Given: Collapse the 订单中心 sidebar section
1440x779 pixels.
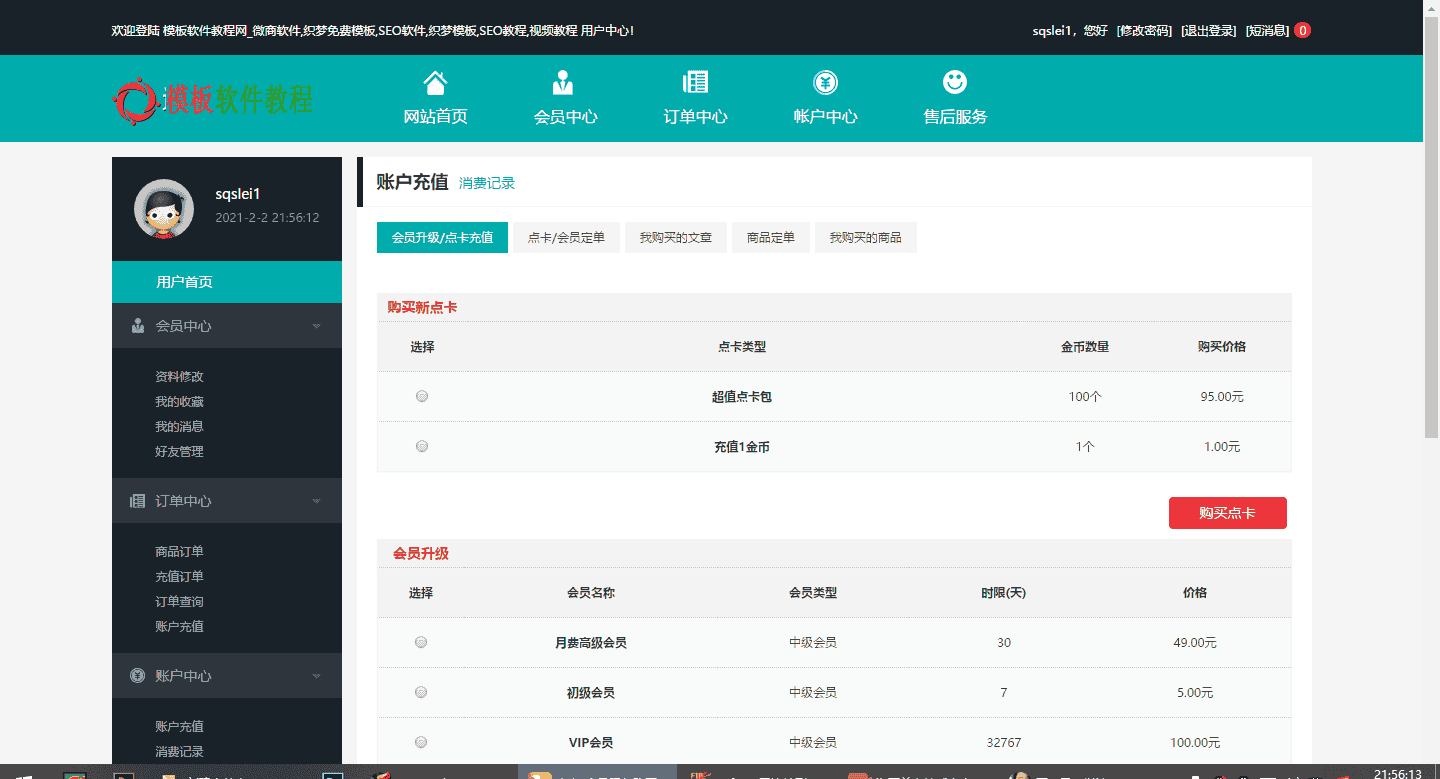Looking at the screenshot, I should pos(316,500).
